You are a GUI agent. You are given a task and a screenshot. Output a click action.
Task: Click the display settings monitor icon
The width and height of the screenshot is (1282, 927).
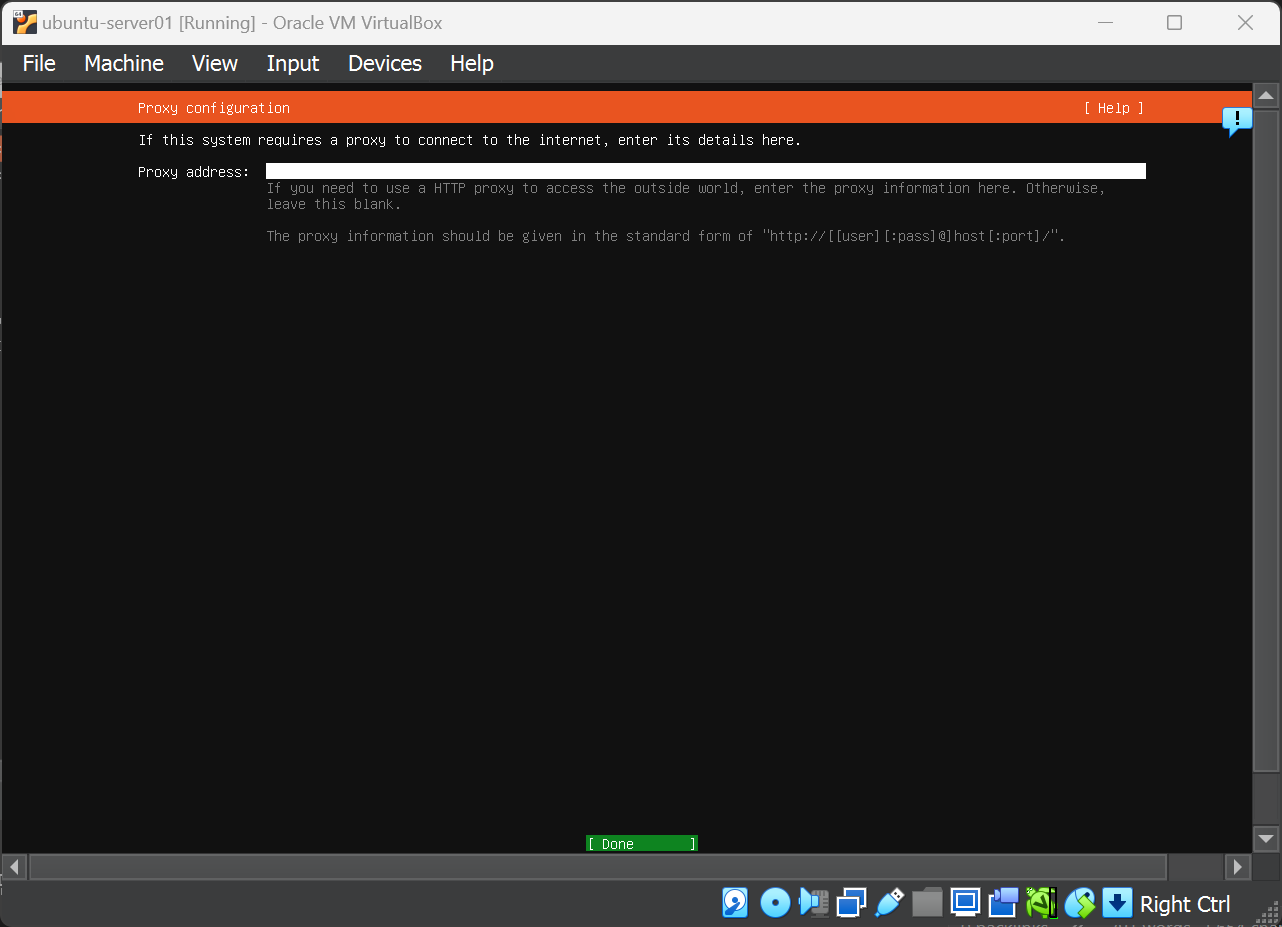[x=965, y=903]
